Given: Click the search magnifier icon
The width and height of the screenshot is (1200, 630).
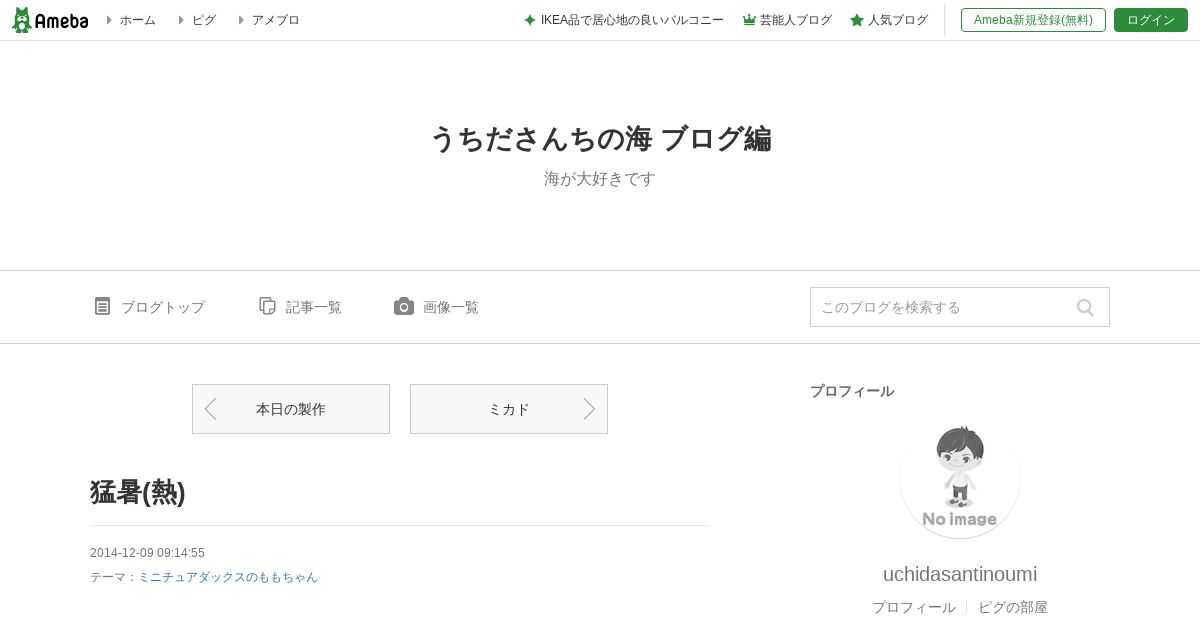Looking at the screenshot, I should coord(1085,307).
